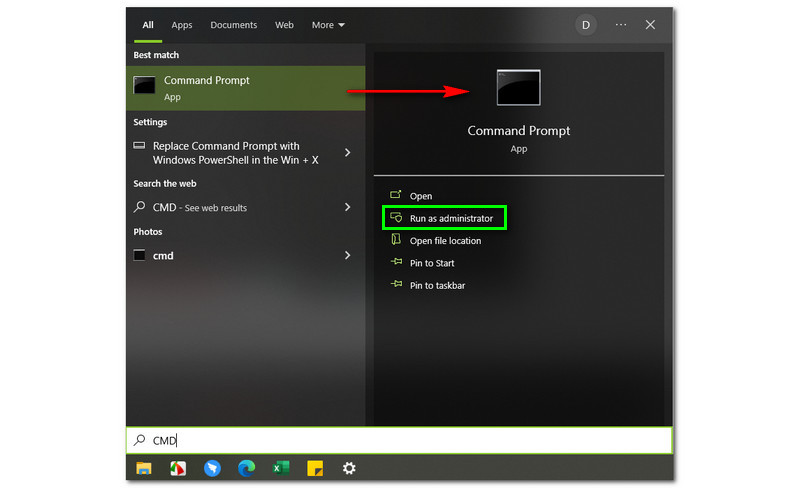
Task: Open File Explorer from the taskbar
Action: 144,468
